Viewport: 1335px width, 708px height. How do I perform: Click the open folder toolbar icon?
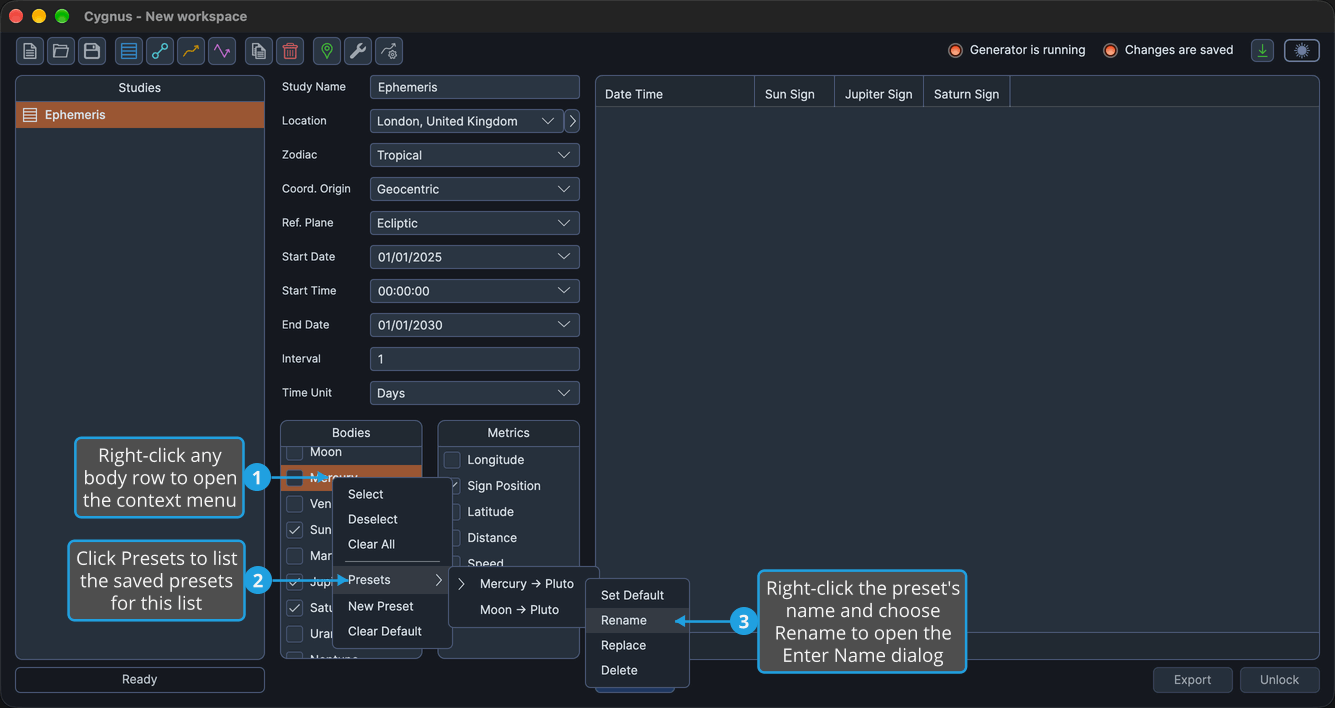pos(61,51)
